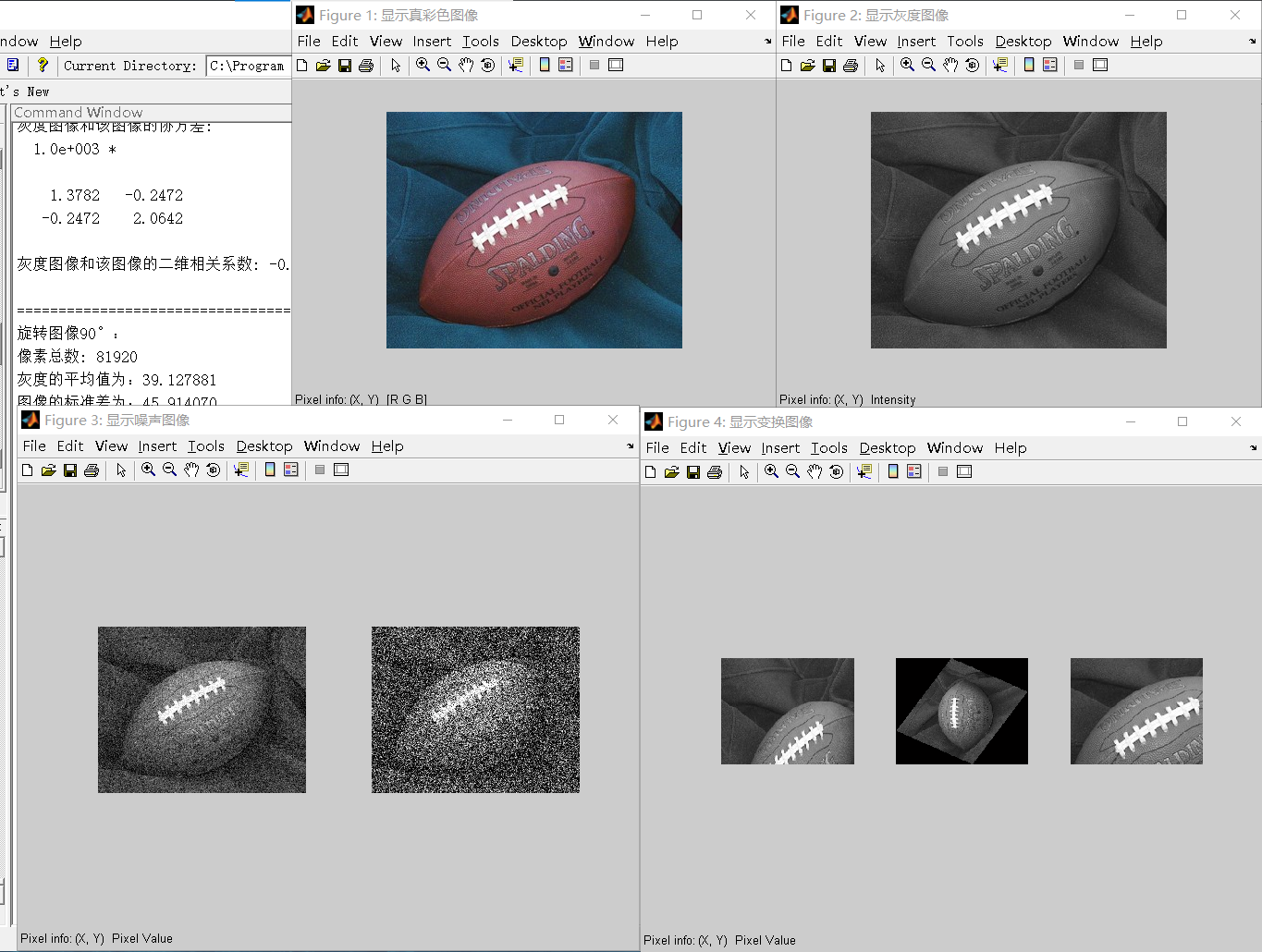Pan hand tool in Figure 4 toolbar
1262x952 pixels.
815,472
